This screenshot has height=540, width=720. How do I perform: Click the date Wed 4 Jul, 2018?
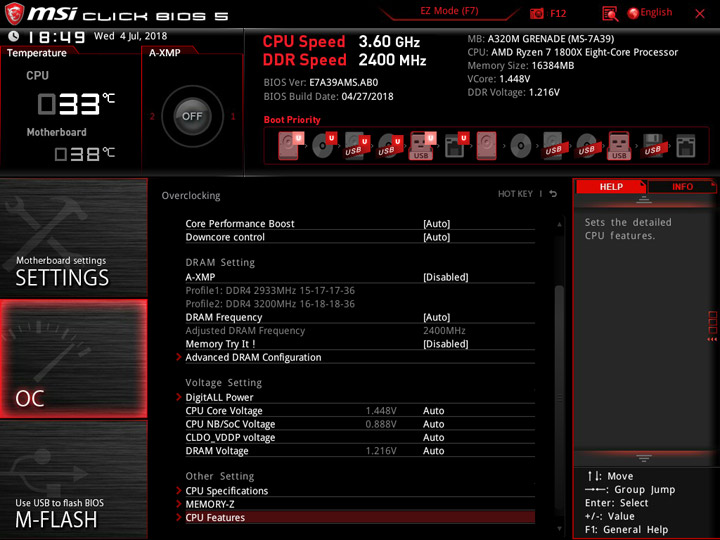pyautogui.click(x=130, y=36)
